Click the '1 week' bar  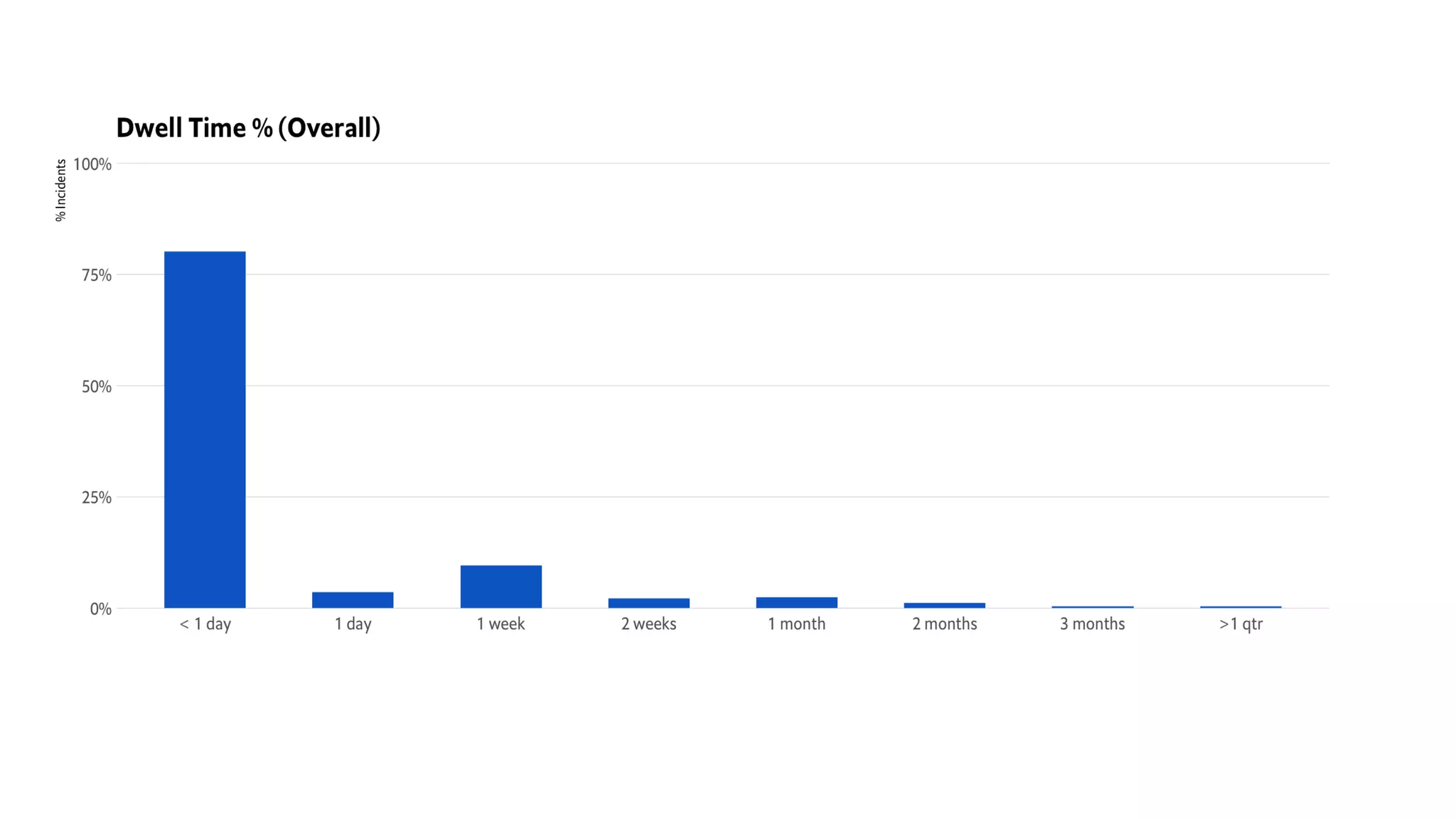(x=501, y=587)
